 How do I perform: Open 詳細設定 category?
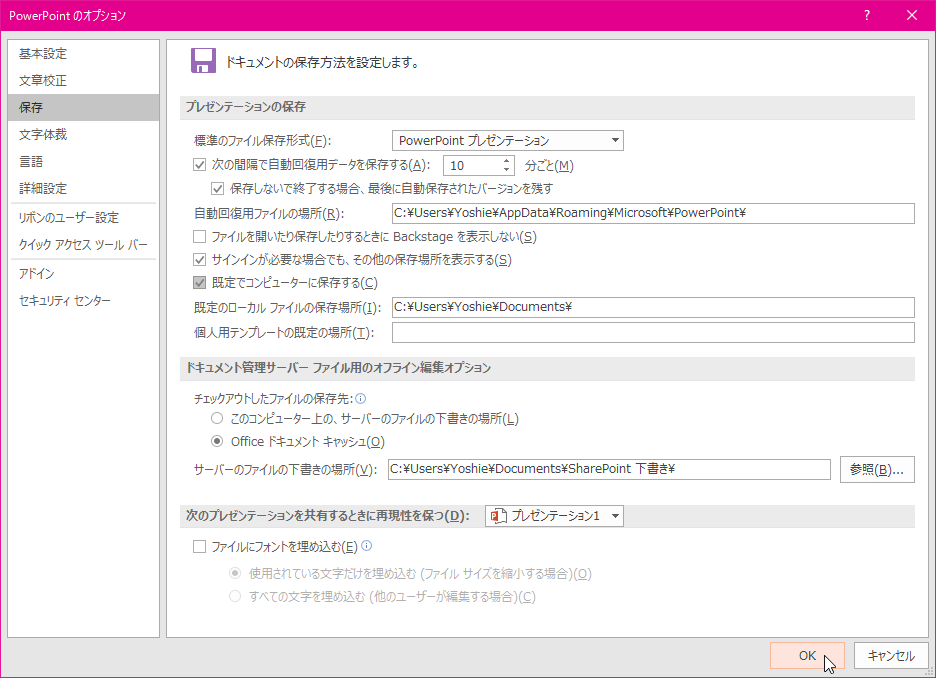(x=84, y=188)
